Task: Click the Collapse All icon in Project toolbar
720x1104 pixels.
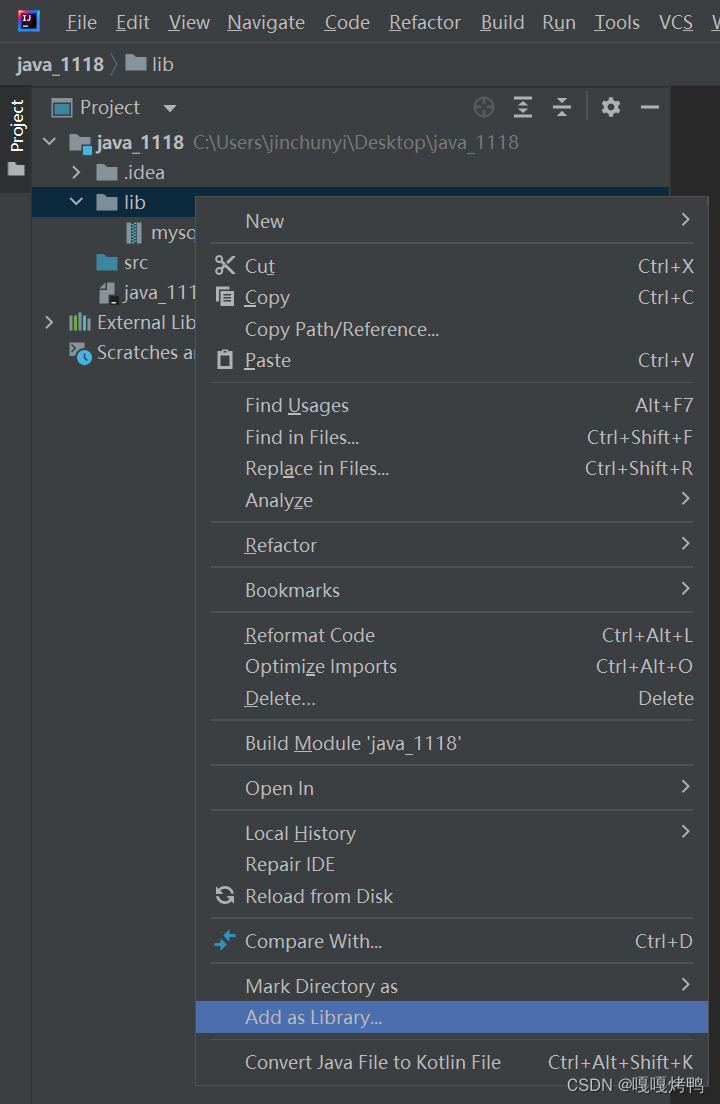Action: click(561, 107)
